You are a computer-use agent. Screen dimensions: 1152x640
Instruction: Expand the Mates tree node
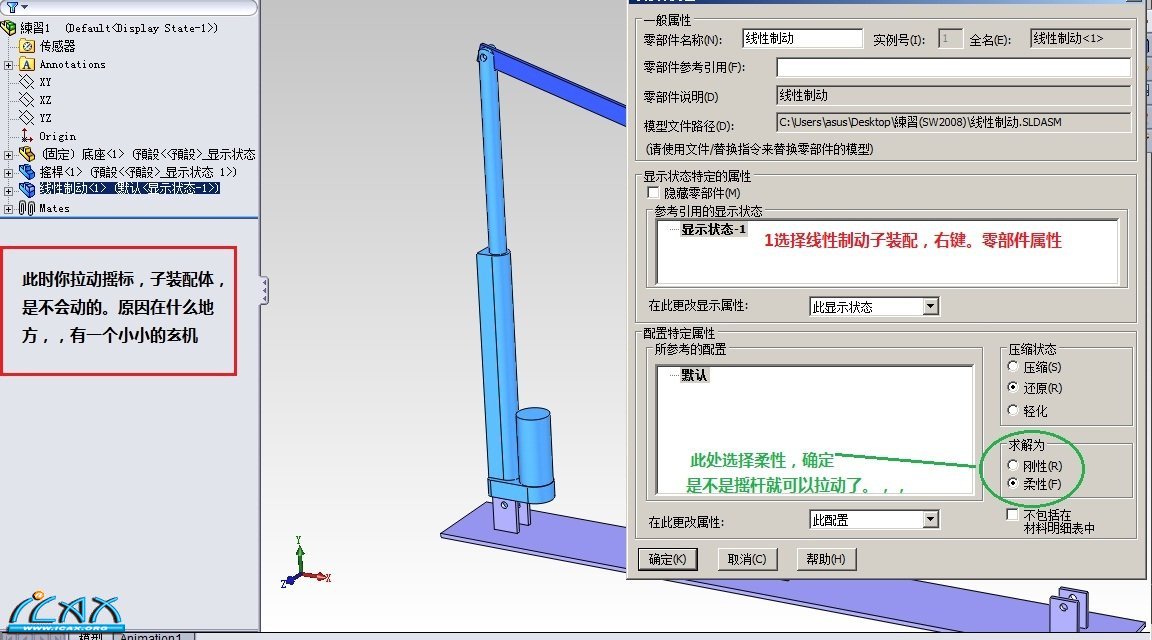click(9, 209)
